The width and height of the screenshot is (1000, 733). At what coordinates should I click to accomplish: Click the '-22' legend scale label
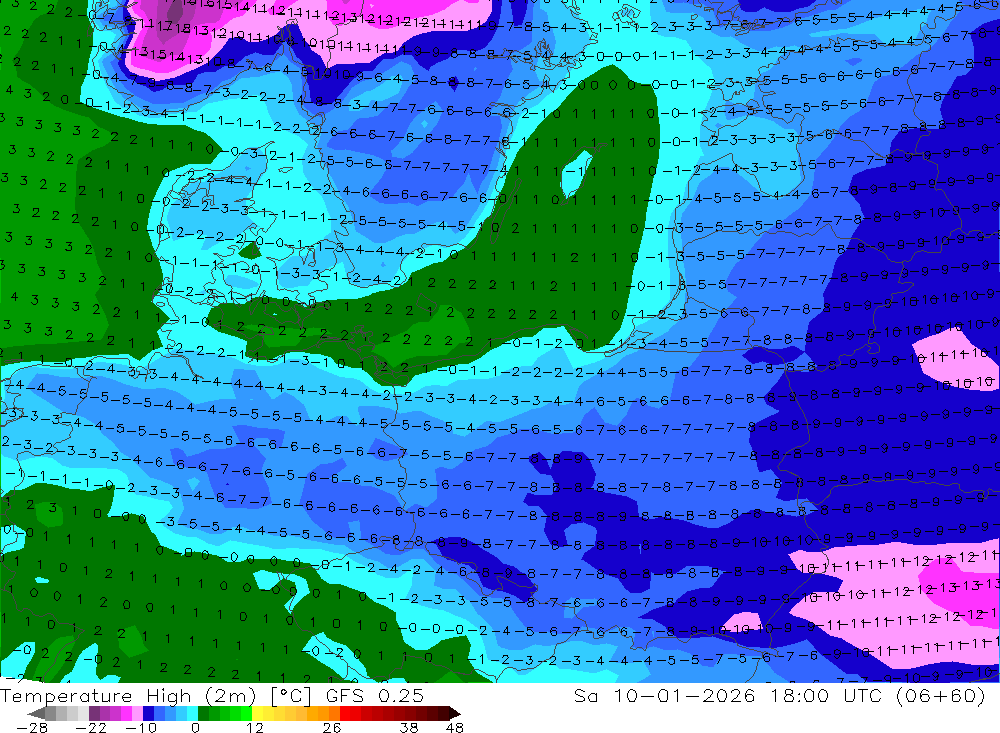click(91, 727)
